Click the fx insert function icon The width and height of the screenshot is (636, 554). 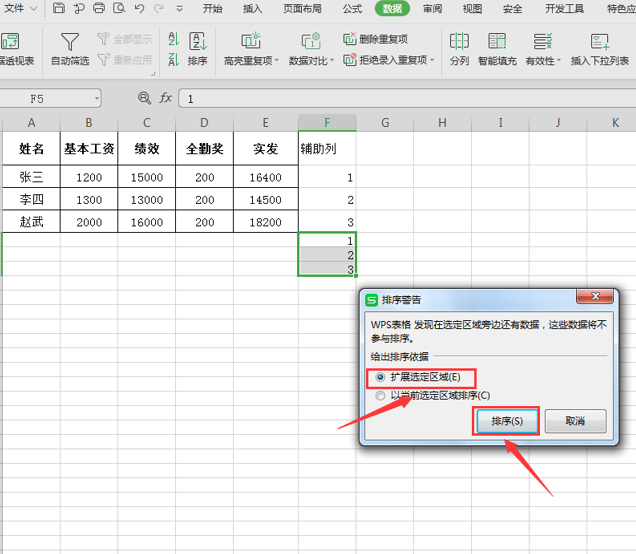coord(165,98)
